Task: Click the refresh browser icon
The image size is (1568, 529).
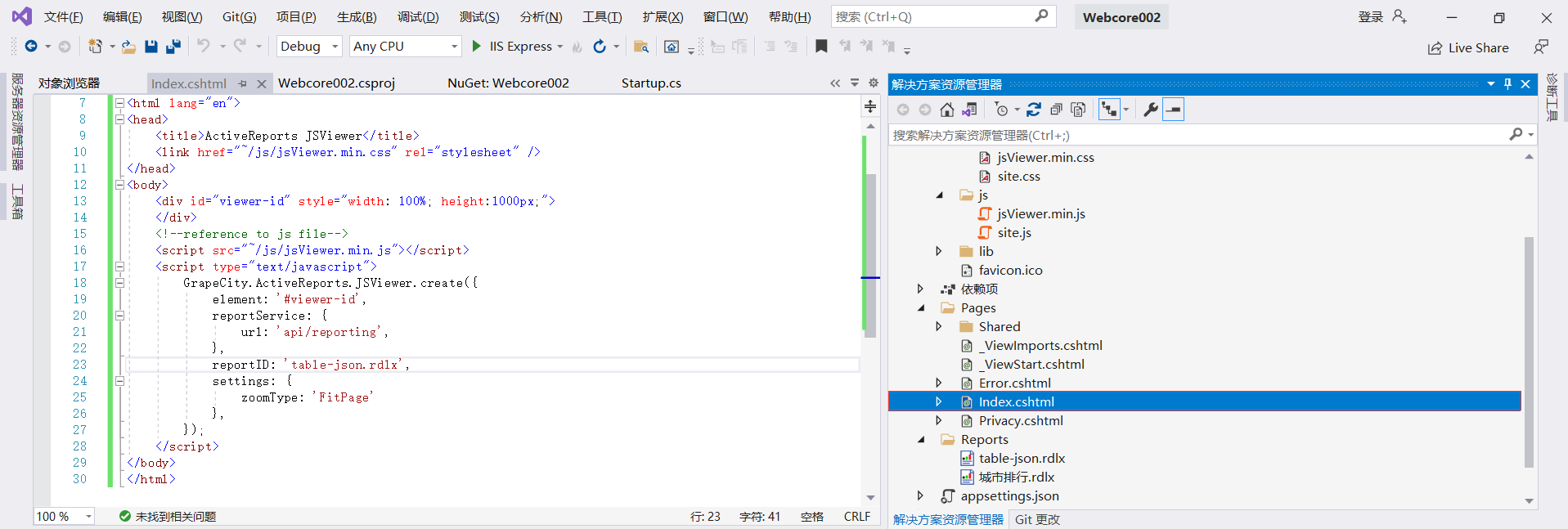Action: (600, 47)
